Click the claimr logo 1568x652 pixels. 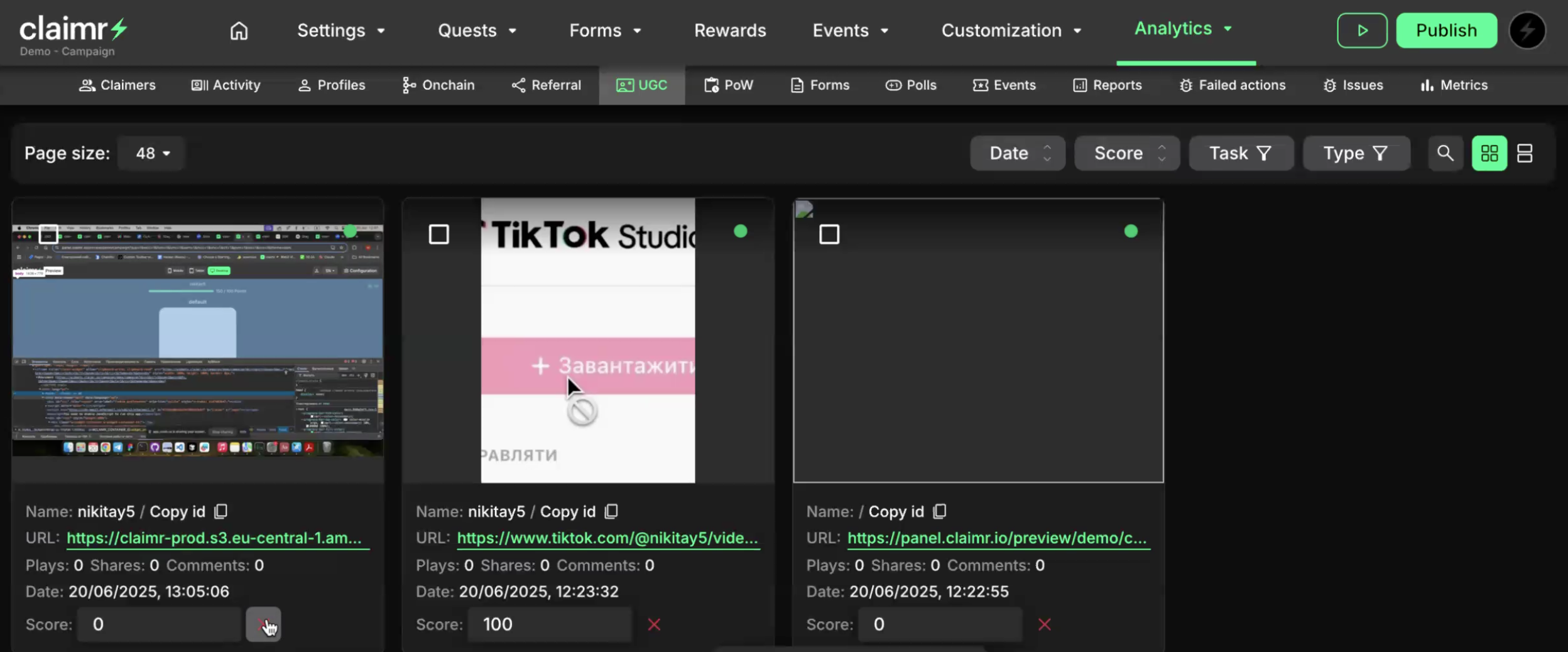(73, 30)
